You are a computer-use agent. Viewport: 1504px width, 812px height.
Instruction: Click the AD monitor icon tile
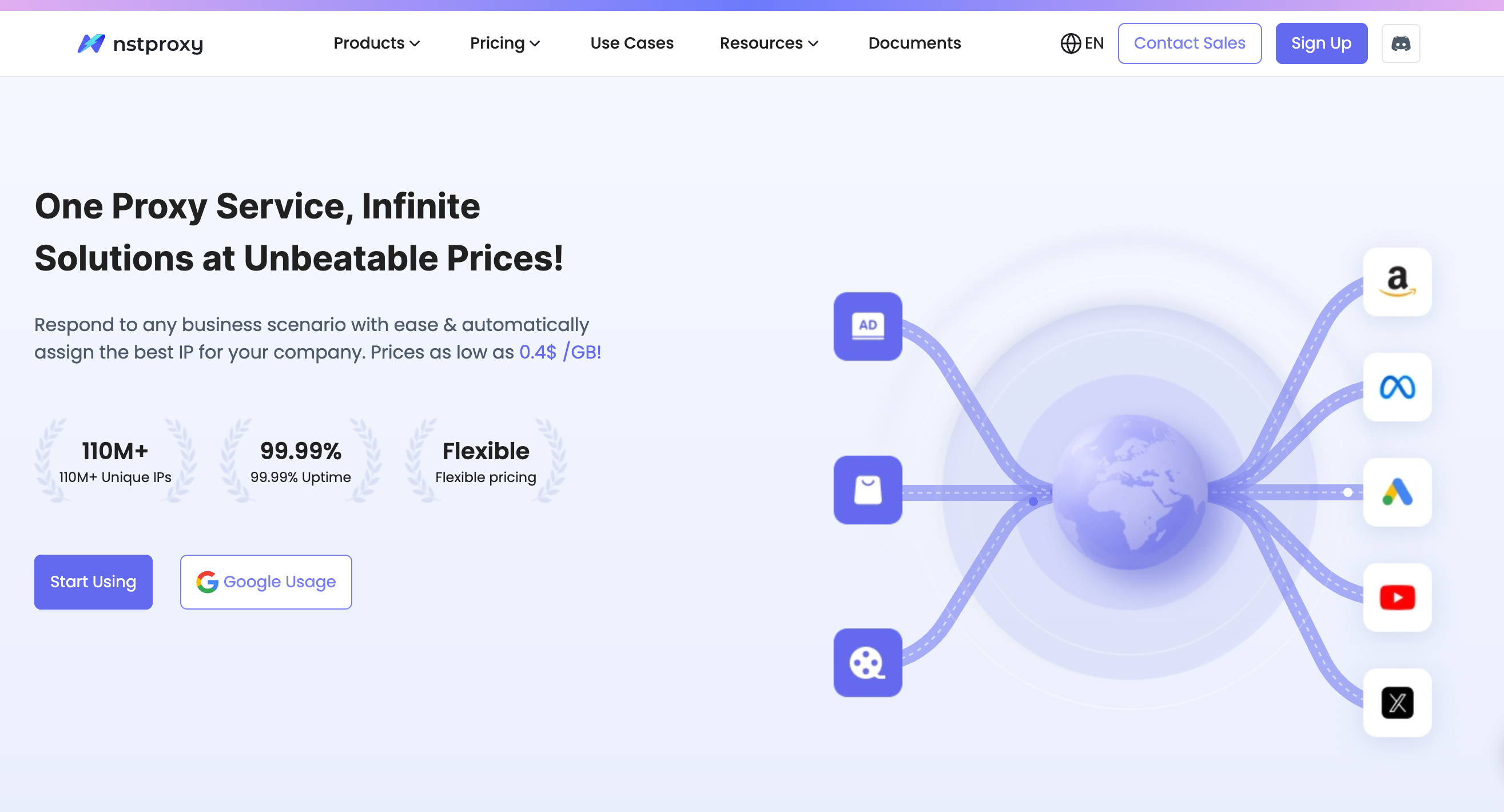[868, 327]
